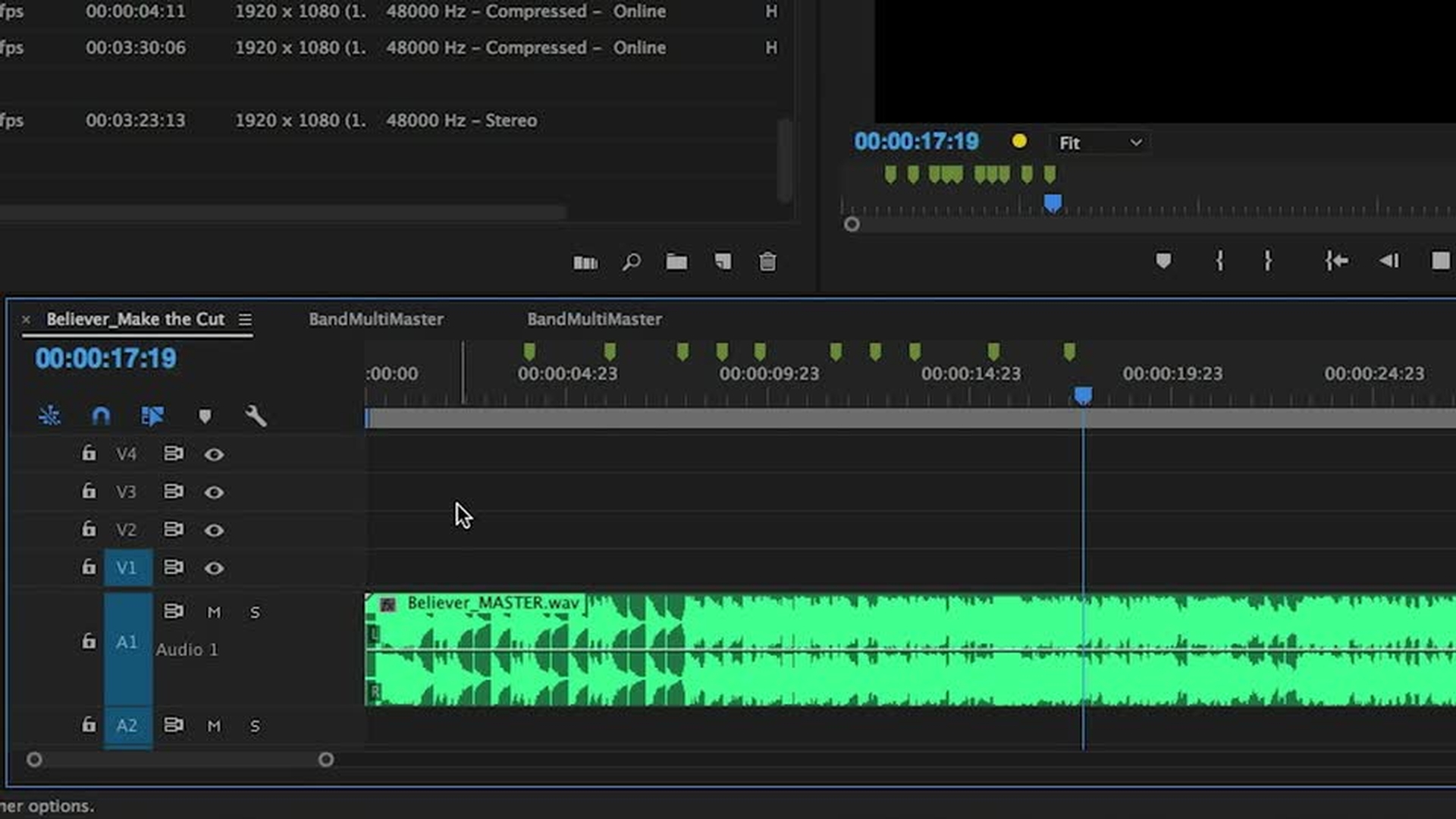Click Go to In button
The width and height of the screenshot is (1456, 819).
pos(1336,261)
